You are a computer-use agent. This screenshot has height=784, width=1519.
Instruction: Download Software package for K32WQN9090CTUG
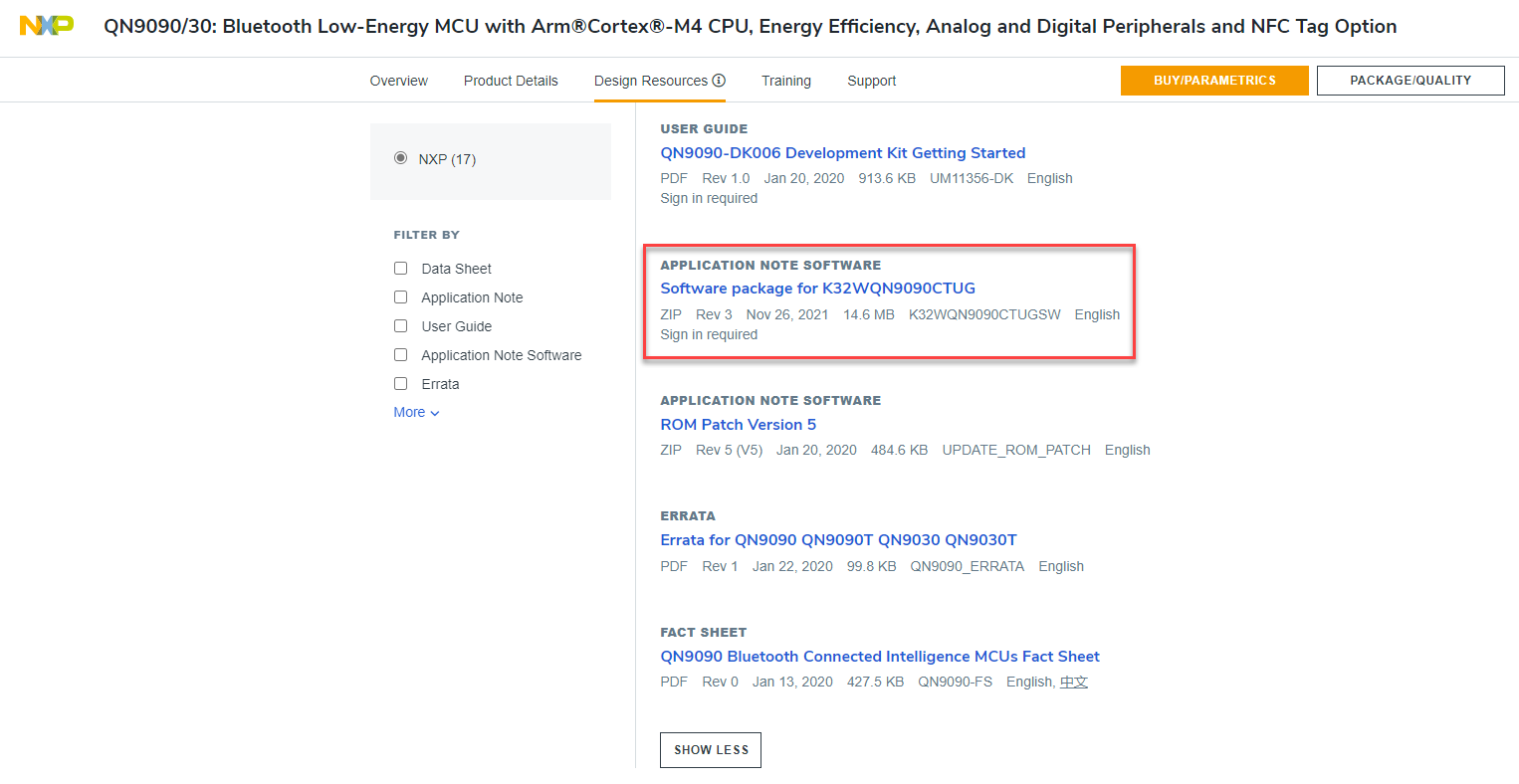click(x=817, y=289)
